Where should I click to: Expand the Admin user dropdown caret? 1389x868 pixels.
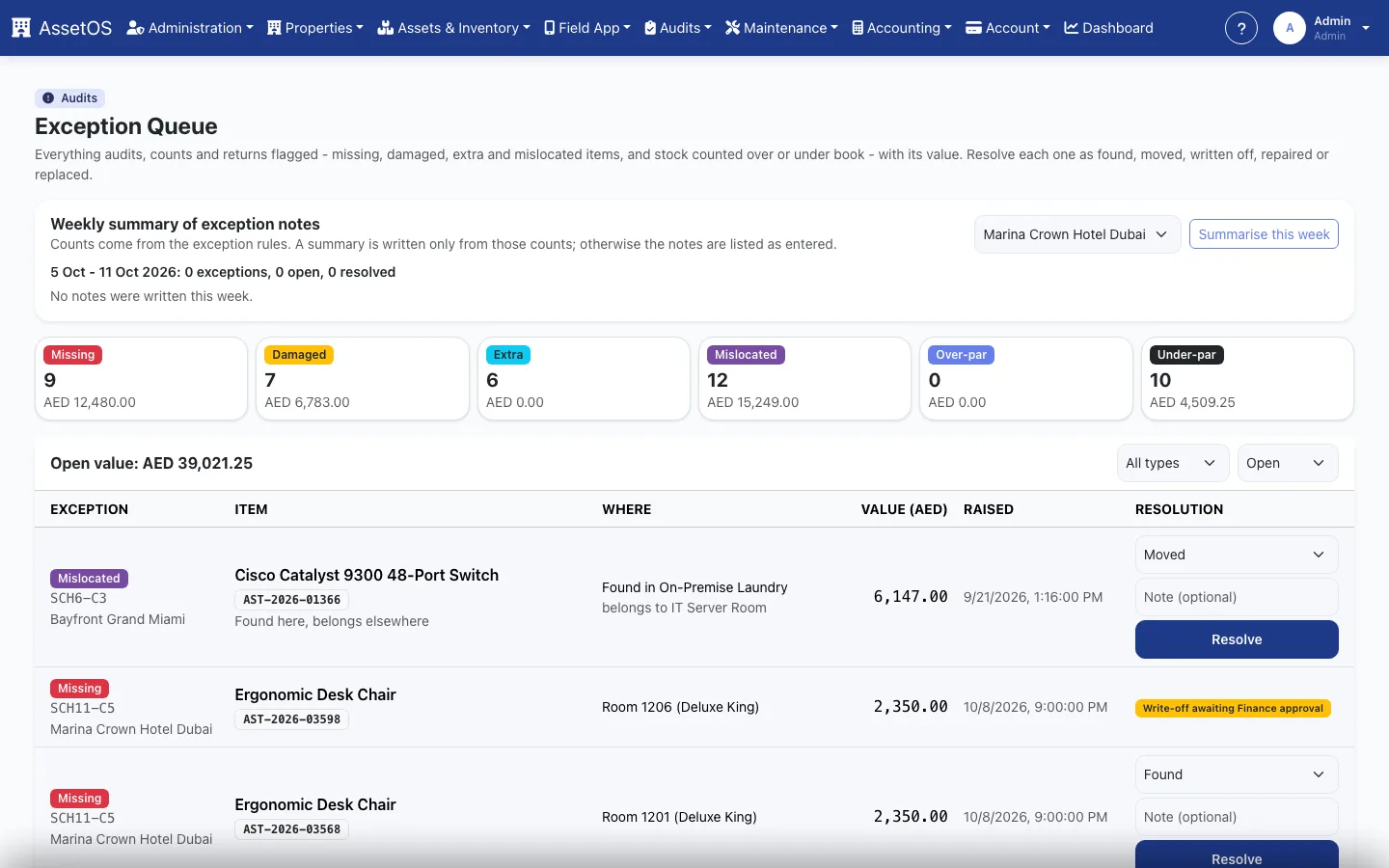click(x=1366, y=28)
